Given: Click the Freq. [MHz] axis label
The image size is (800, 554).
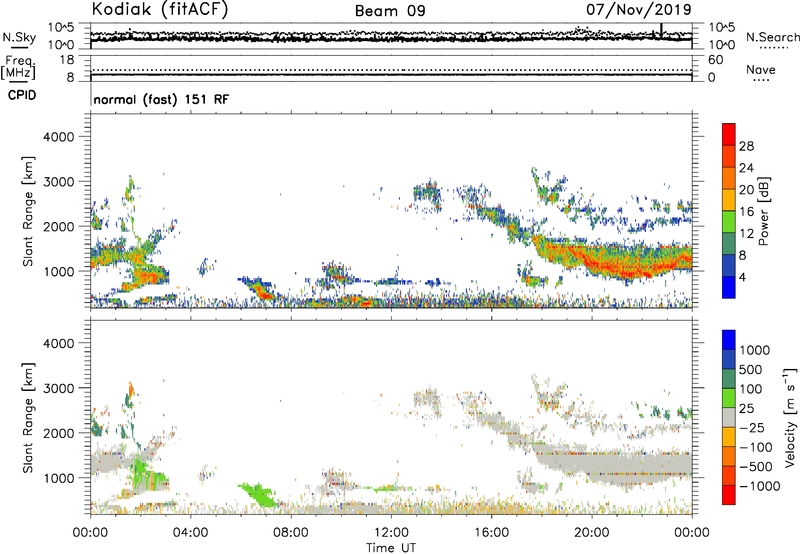Looking at the screenshot, I should coord(18,68).
